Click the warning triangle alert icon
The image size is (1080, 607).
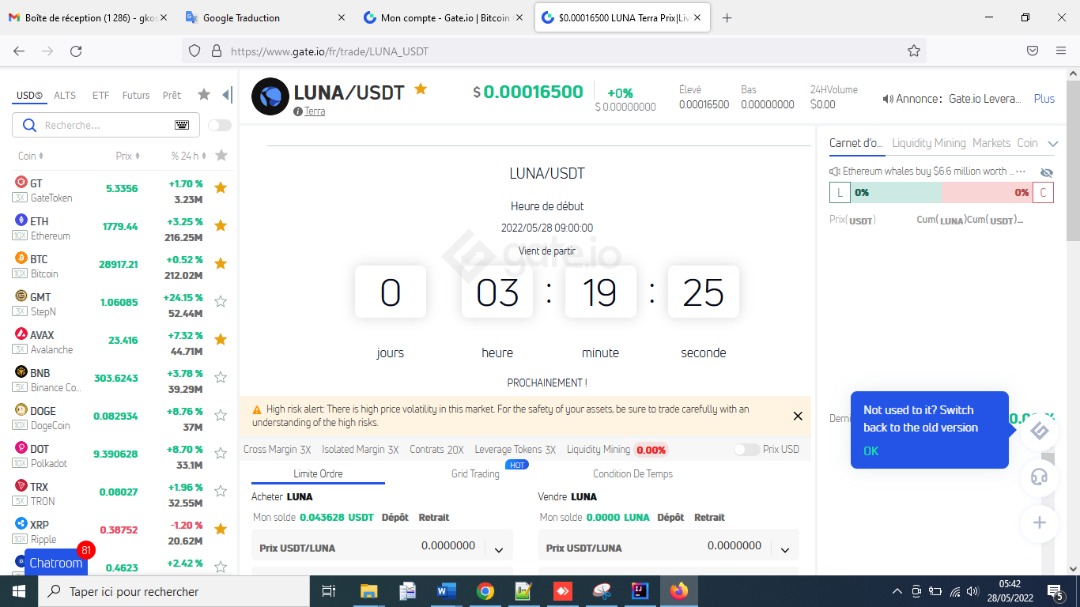[257, 409]
